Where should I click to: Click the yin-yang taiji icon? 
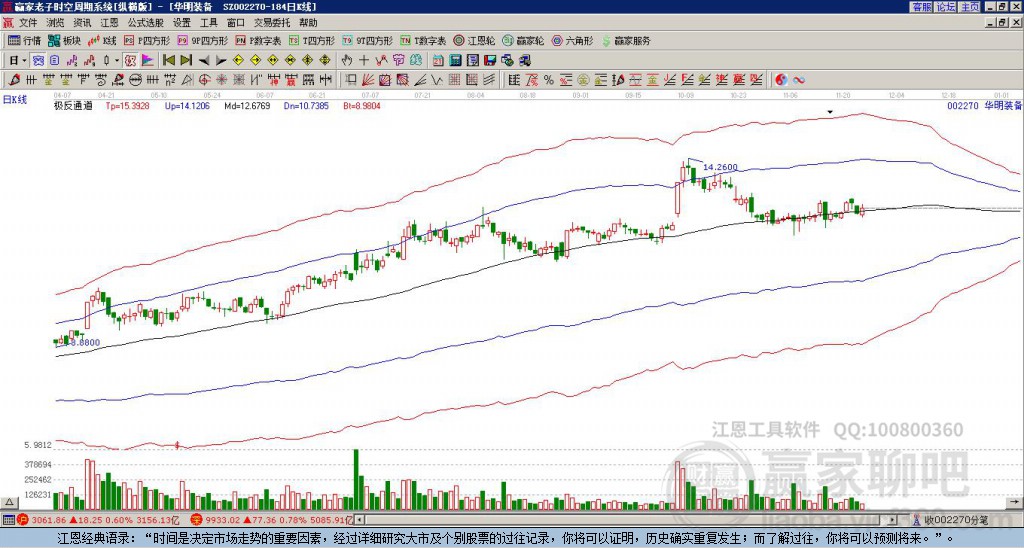pos(781,80)
